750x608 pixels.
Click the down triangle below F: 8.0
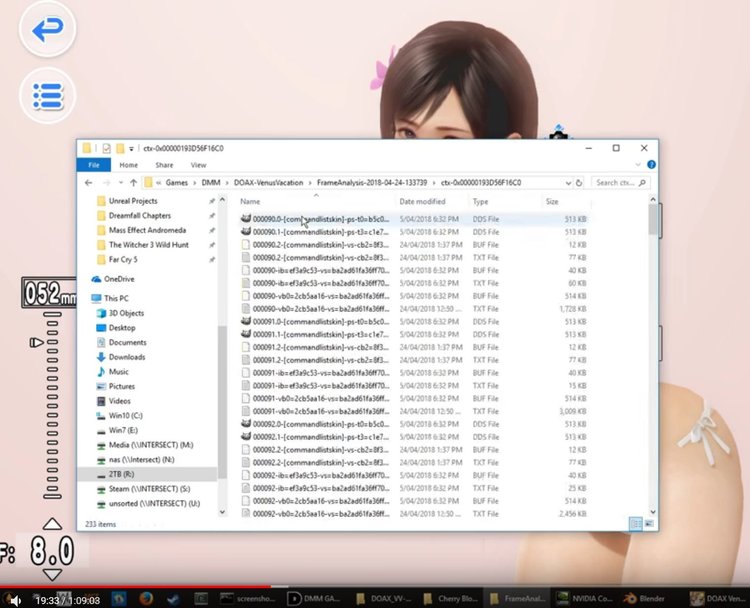tap(52, 575)
